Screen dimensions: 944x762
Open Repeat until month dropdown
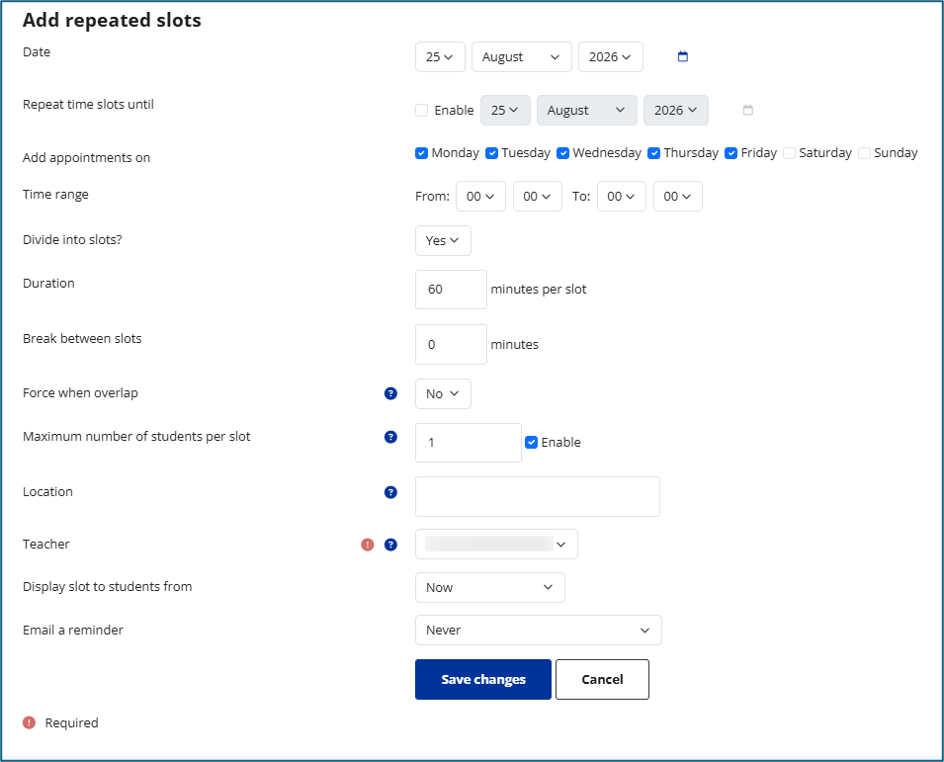click(x=587, y=110)
